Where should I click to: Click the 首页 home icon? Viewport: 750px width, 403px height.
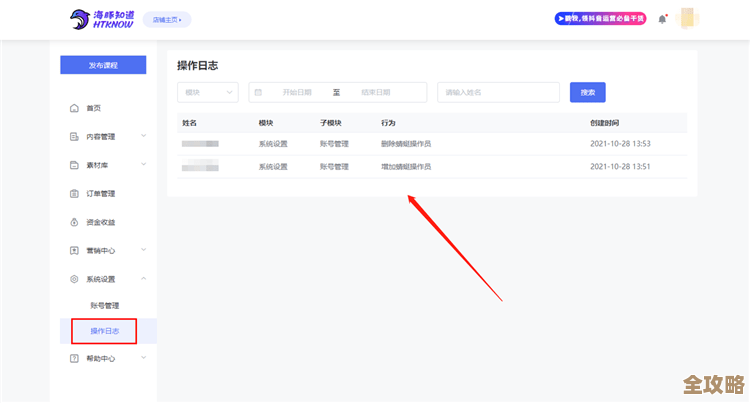[x=74, y=108]
